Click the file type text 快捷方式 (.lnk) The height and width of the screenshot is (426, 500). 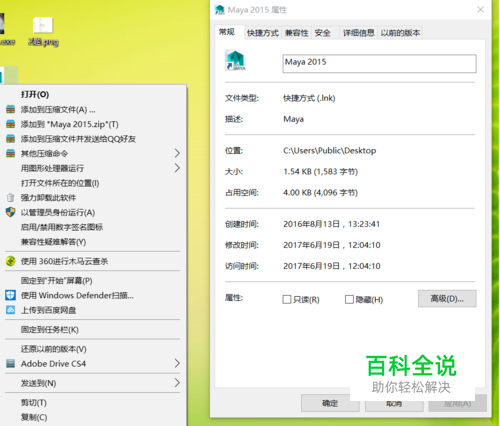click(x=309, y=98)
